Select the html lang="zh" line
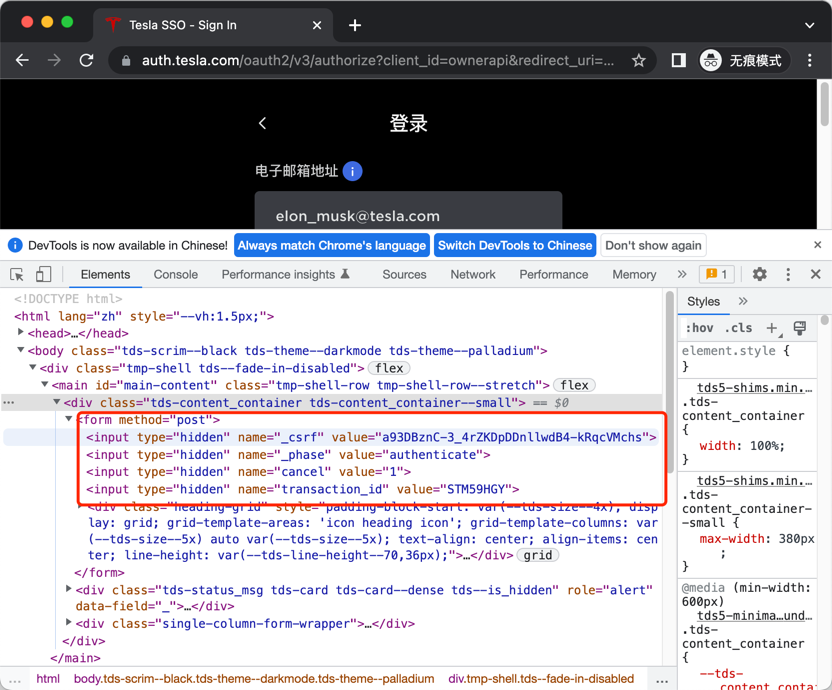Screen dimensions: 832x690 144,316
